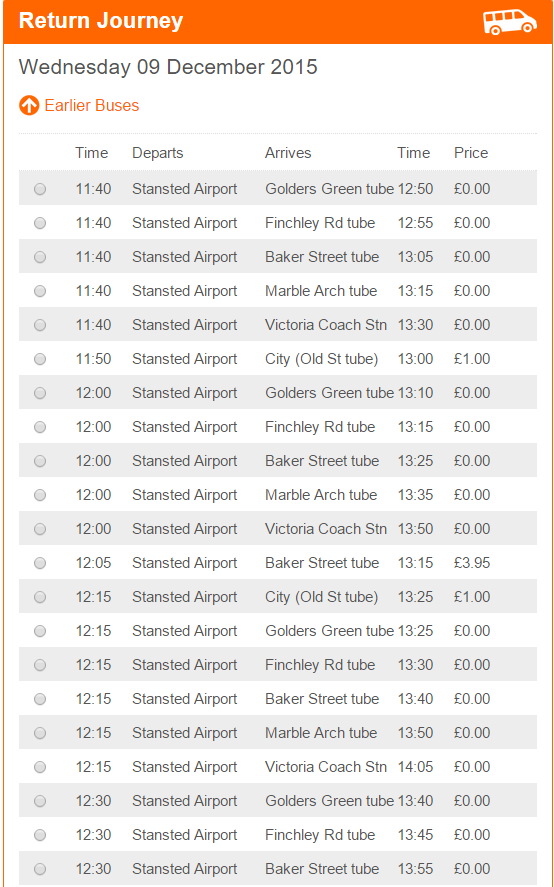Select 11:50 bus to City (Old St tube)
Screen dimensions: 554x887
[x=40, y=359]
